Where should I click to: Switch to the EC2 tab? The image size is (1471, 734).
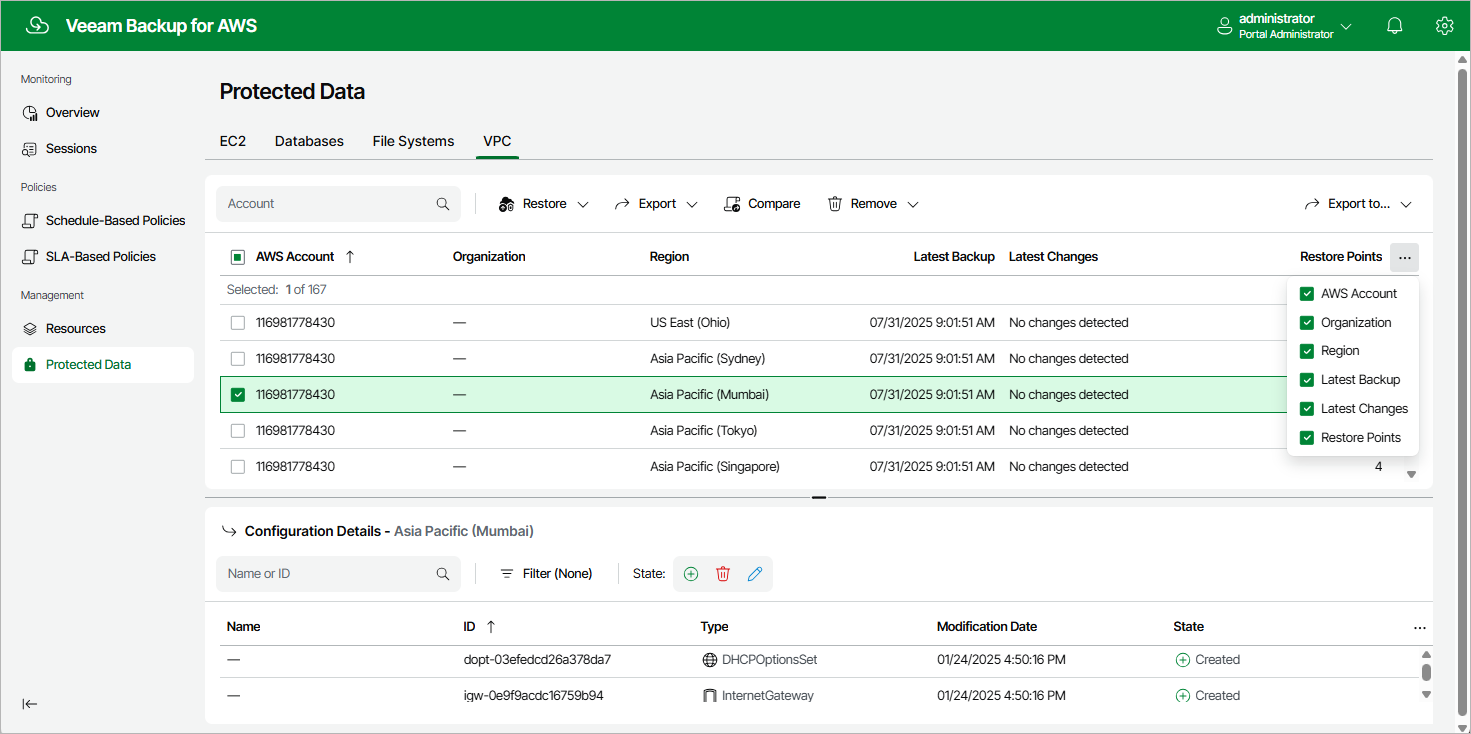[x=233, y=142]
